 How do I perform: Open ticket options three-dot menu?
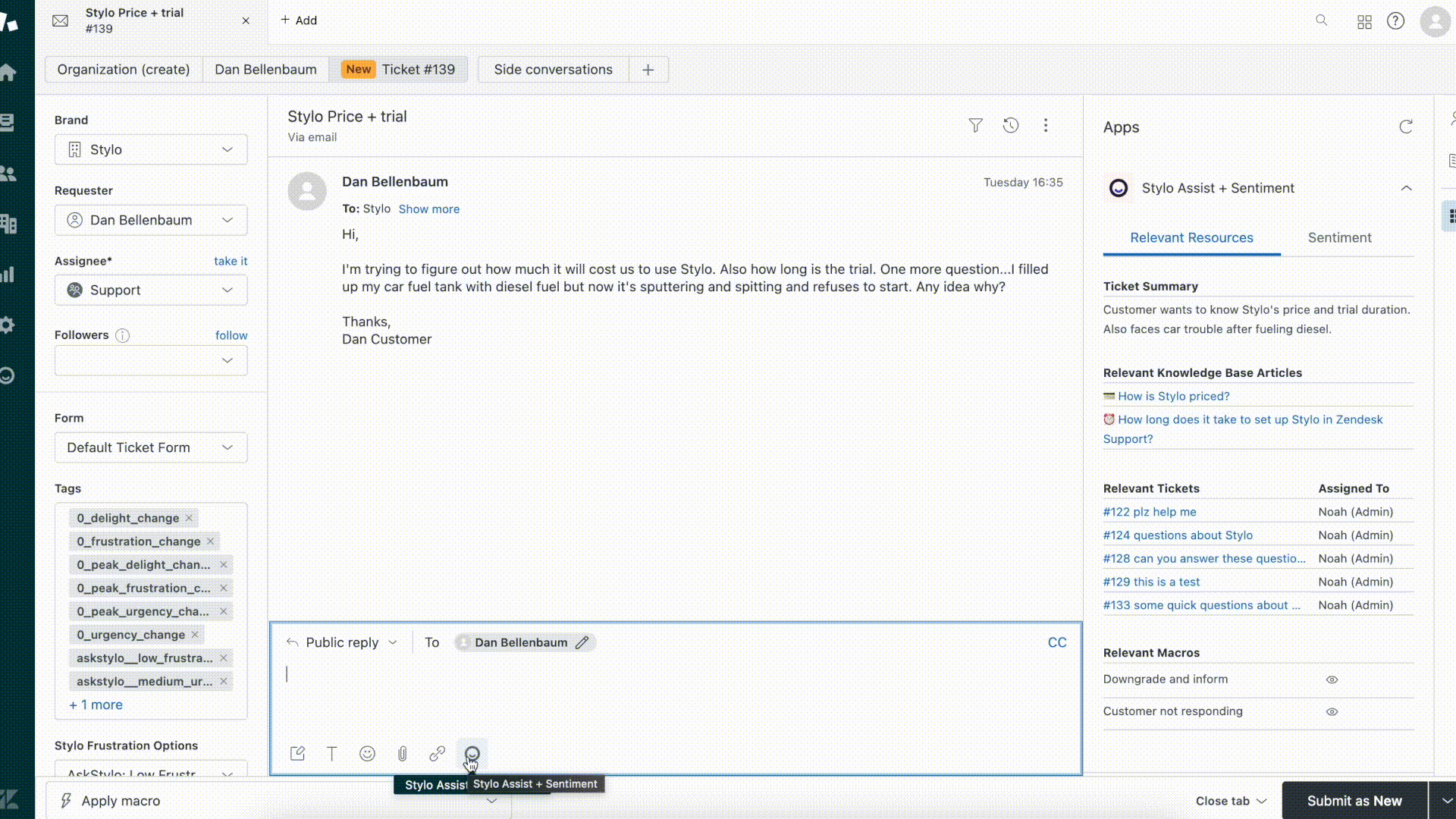pyautogui.click(x=1046, y=126)
